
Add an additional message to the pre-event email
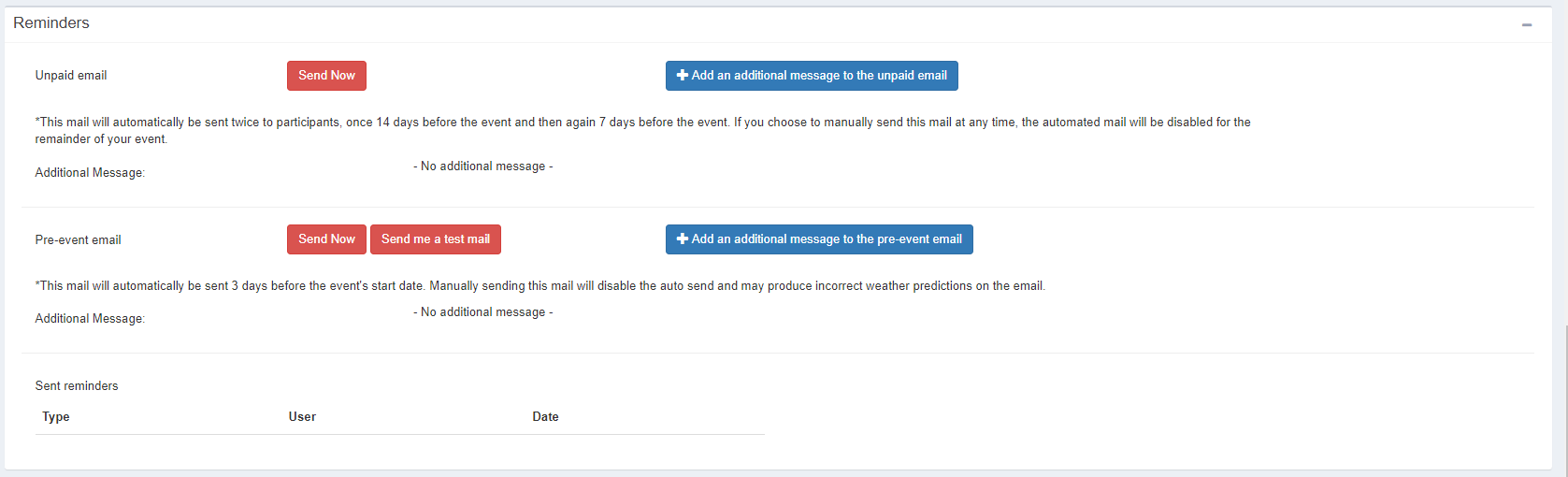tap(819, 239)
